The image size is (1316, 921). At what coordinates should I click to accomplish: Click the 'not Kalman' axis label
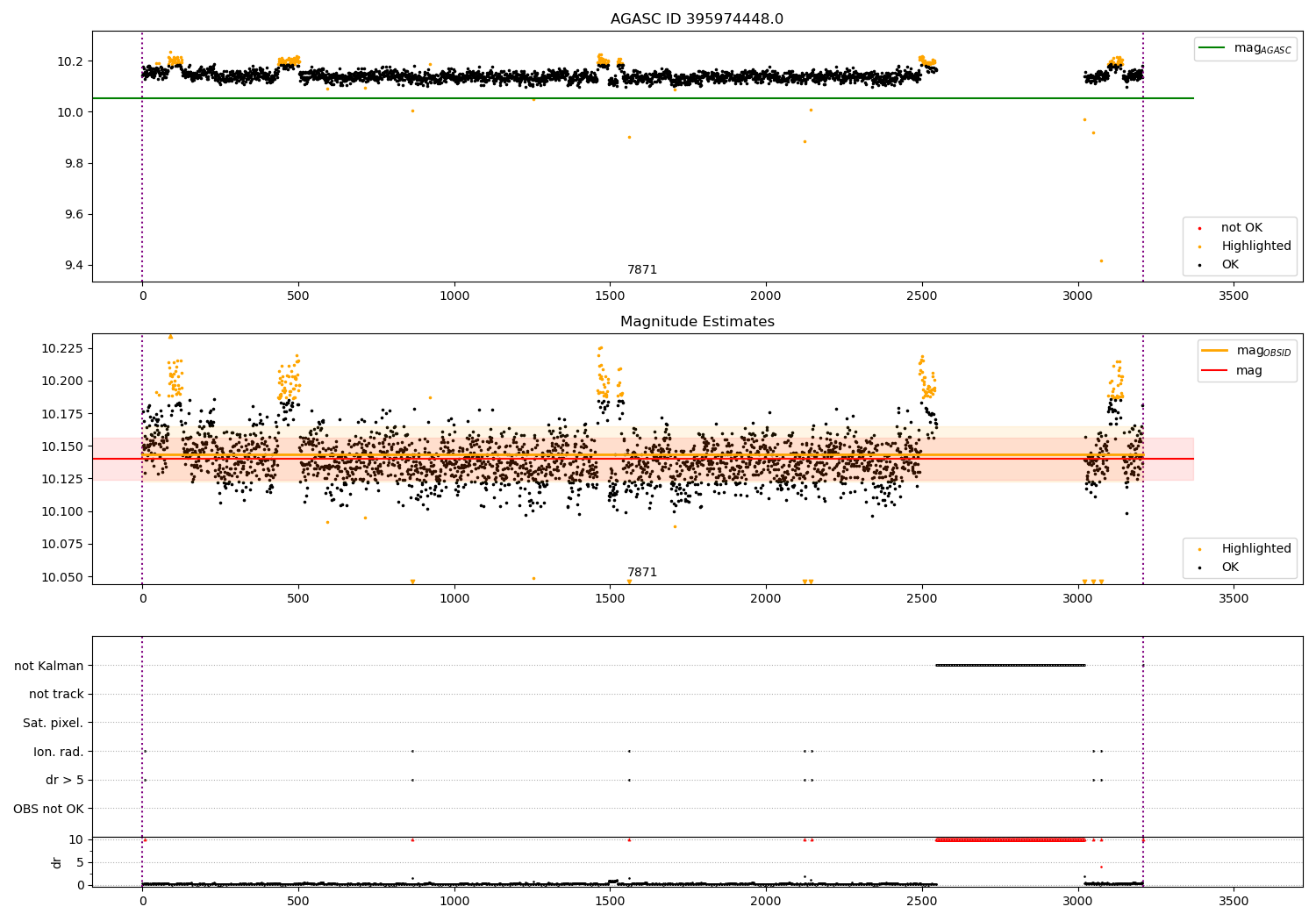49,666
